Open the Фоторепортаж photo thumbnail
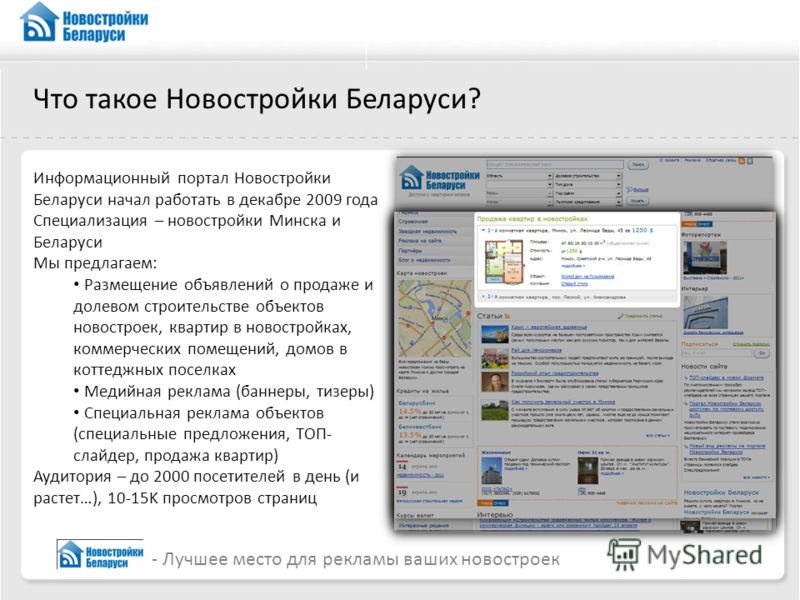Viewport: 800px width, 600px height. click(x=705, y=257)
